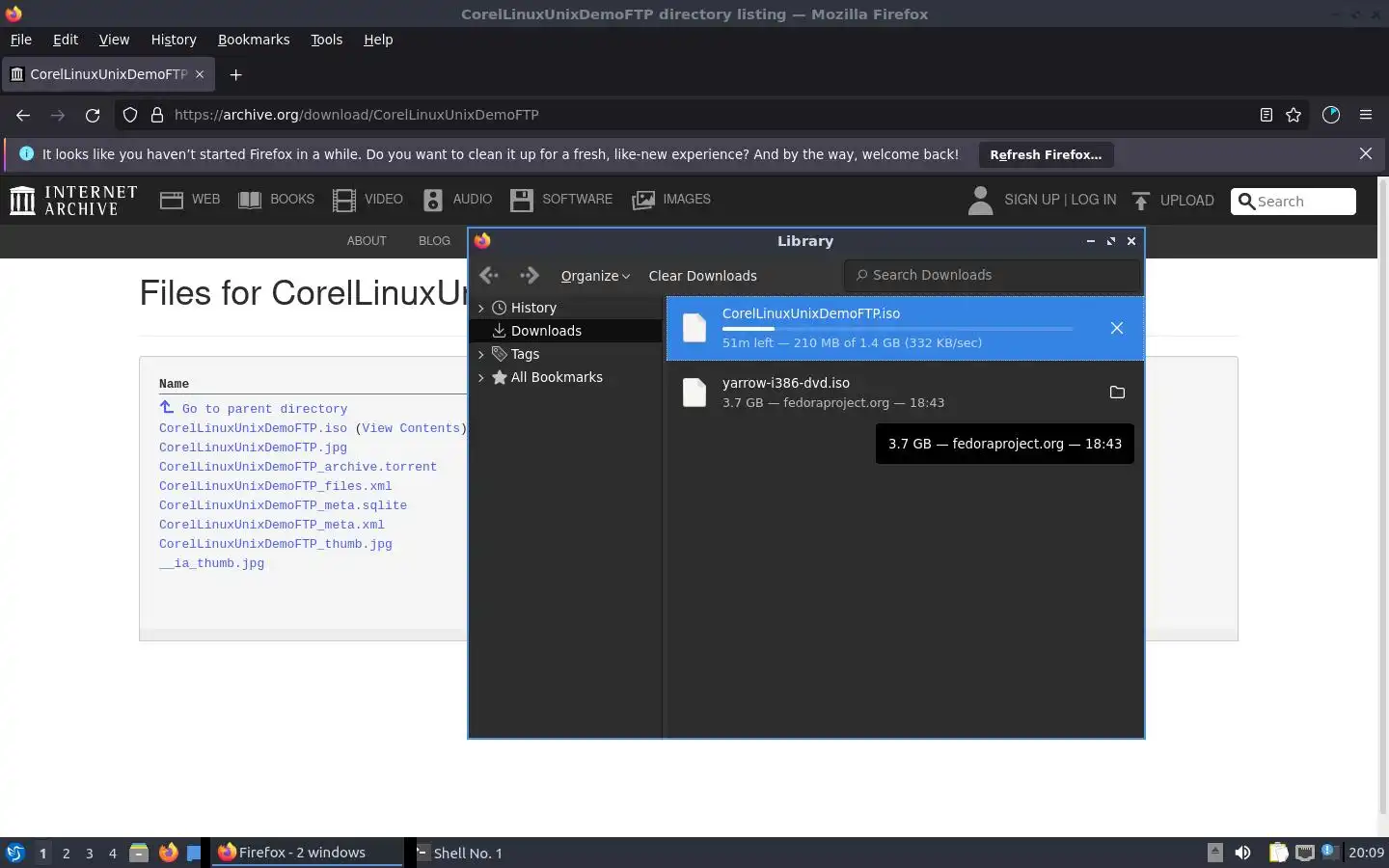Open CorelLinuxUnixDemoFTP.jpg link

click(253, 448)
